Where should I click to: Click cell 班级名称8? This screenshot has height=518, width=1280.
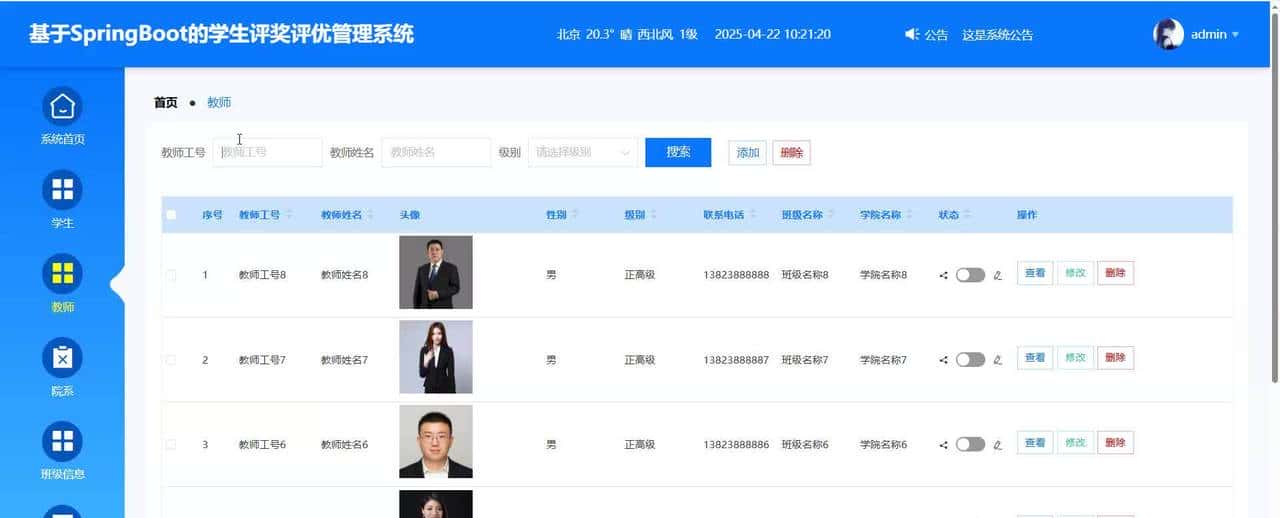tap(805, 275)
